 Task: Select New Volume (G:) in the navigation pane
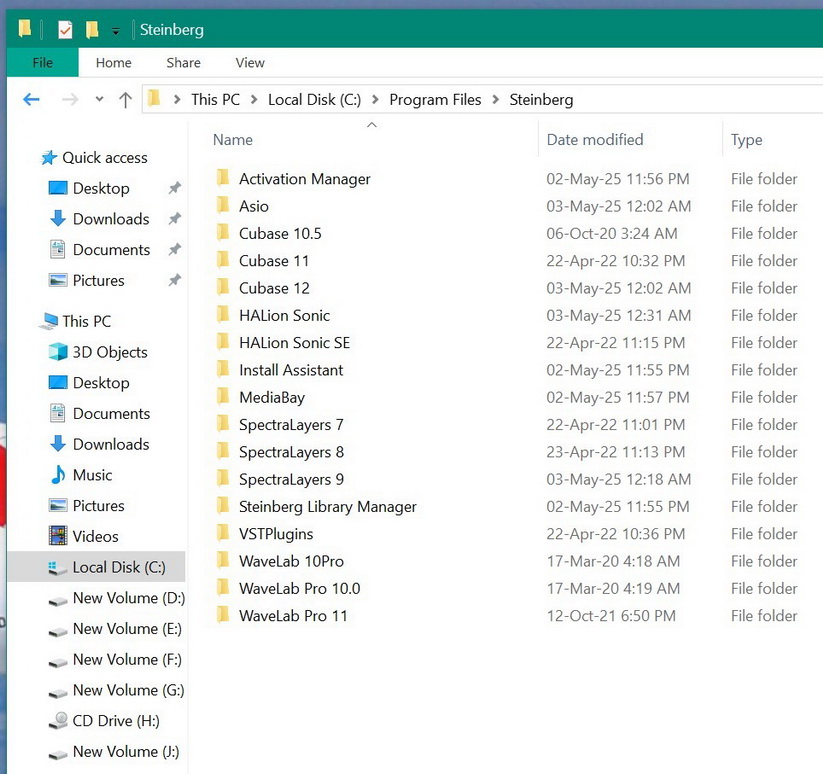(x=129, y=690)
